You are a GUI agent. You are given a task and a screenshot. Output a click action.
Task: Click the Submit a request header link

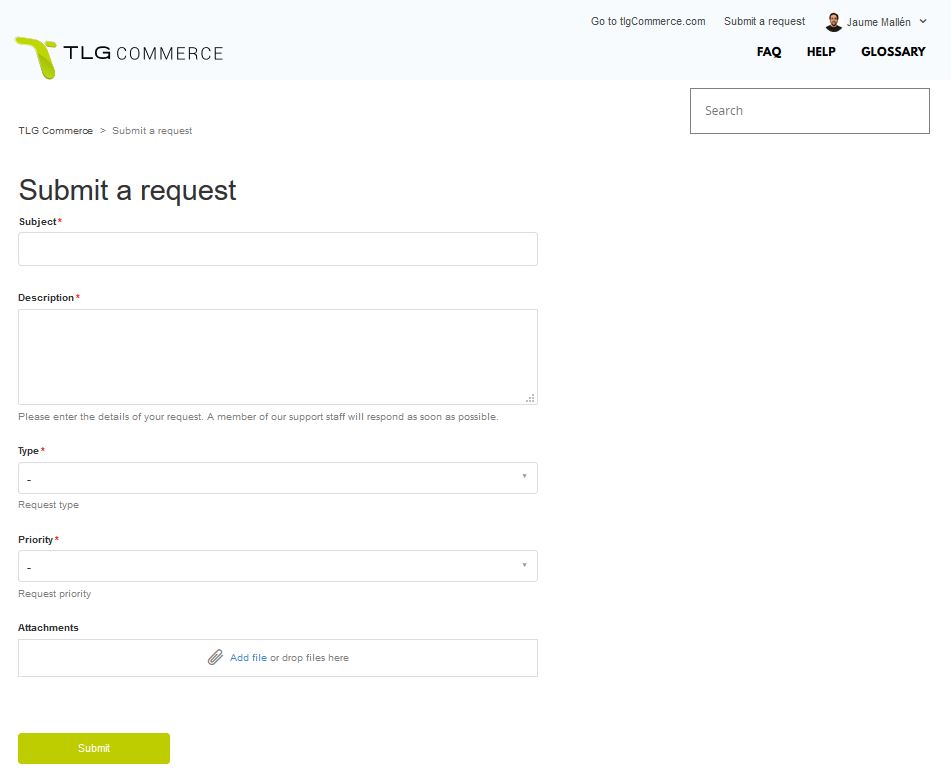click(x=764, y=21)
